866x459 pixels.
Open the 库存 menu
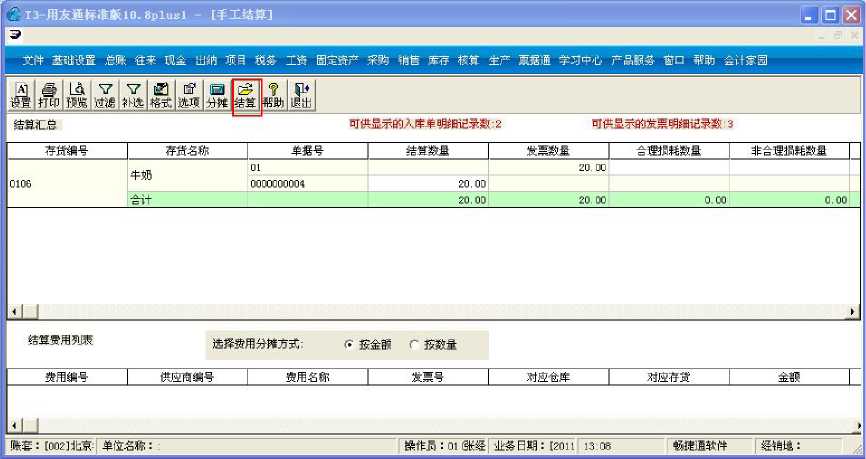[x=438, y=61]
